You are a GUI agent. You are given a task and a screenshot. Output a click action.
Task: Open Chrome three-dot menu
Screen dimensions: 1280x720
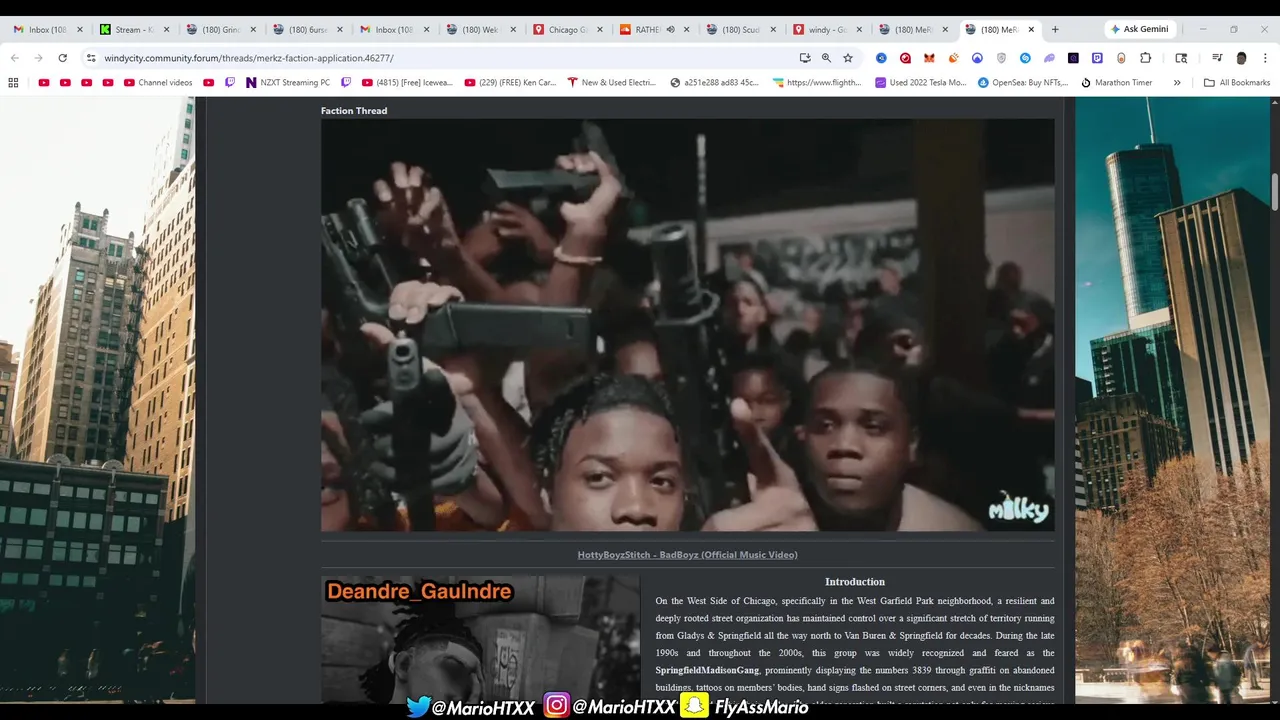1265,58
